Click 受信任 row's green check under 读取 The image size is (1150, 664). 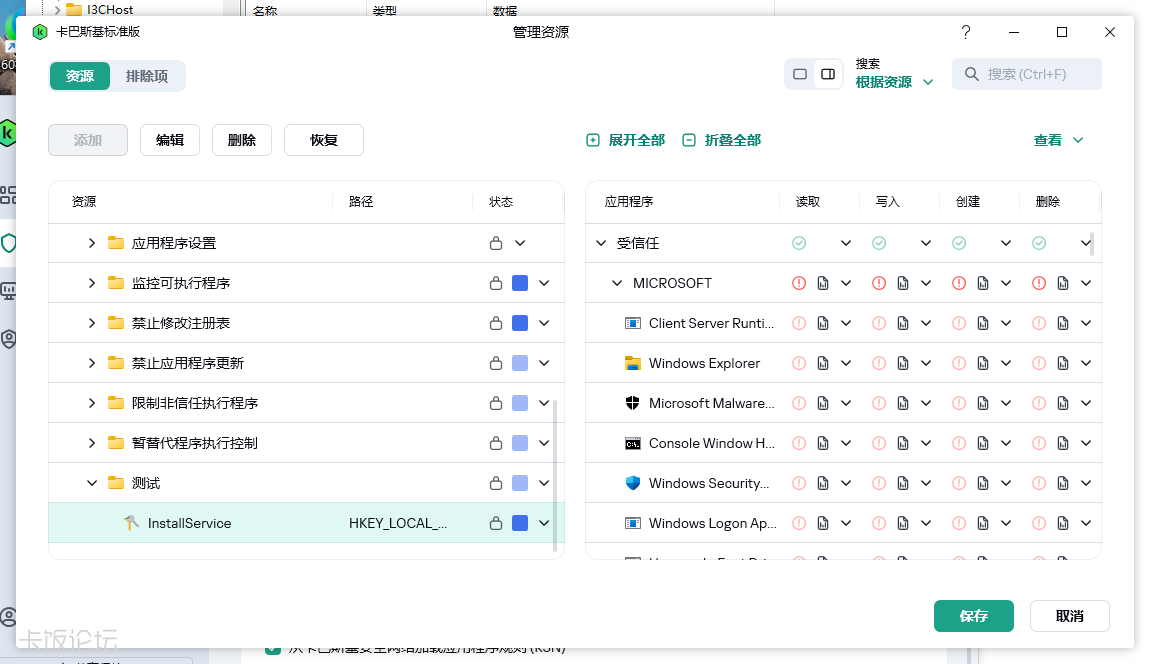[x=799, y=243]
